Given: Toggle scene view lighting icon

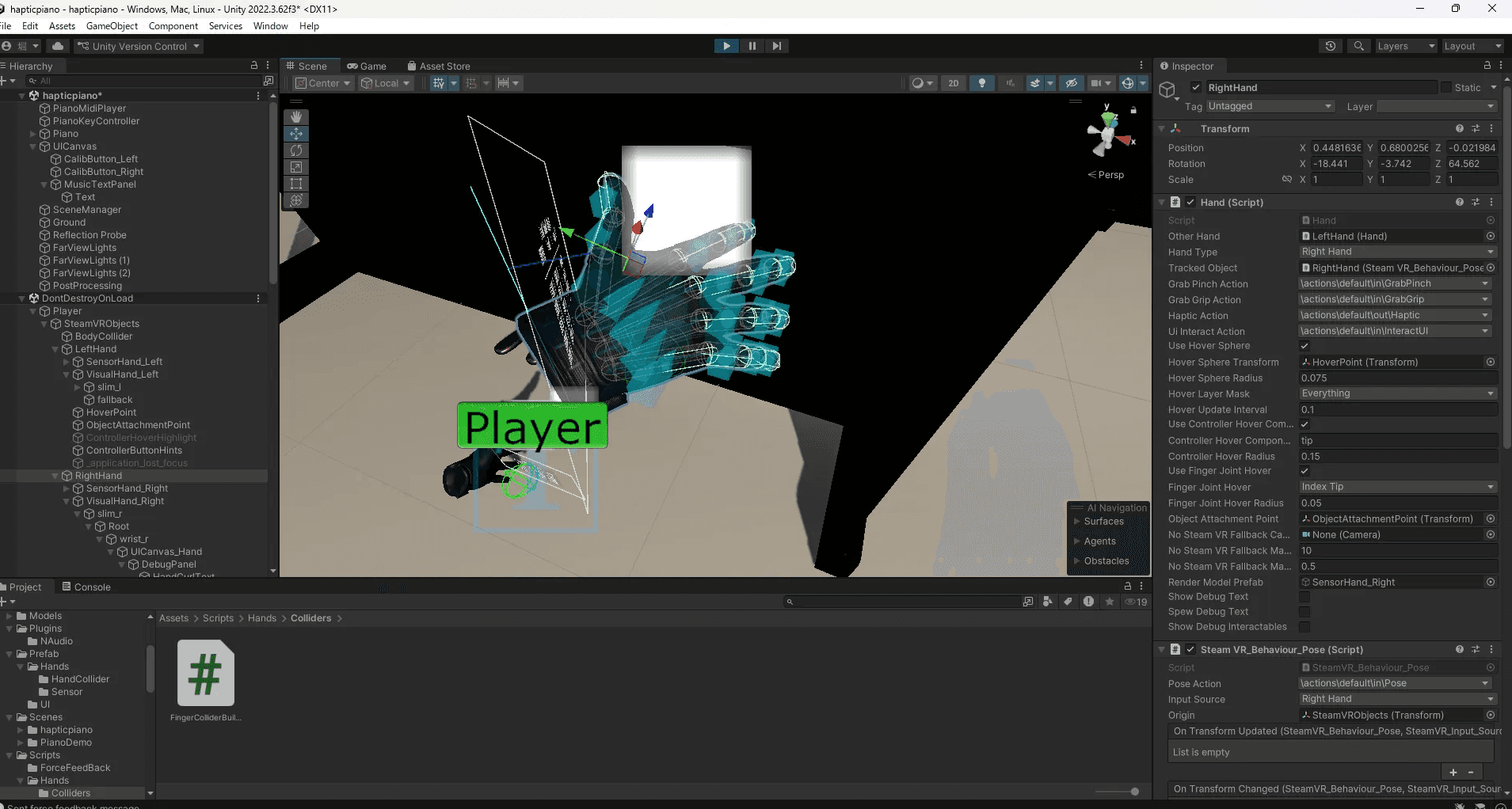Looking at the screenshot, I should point(982,83).
